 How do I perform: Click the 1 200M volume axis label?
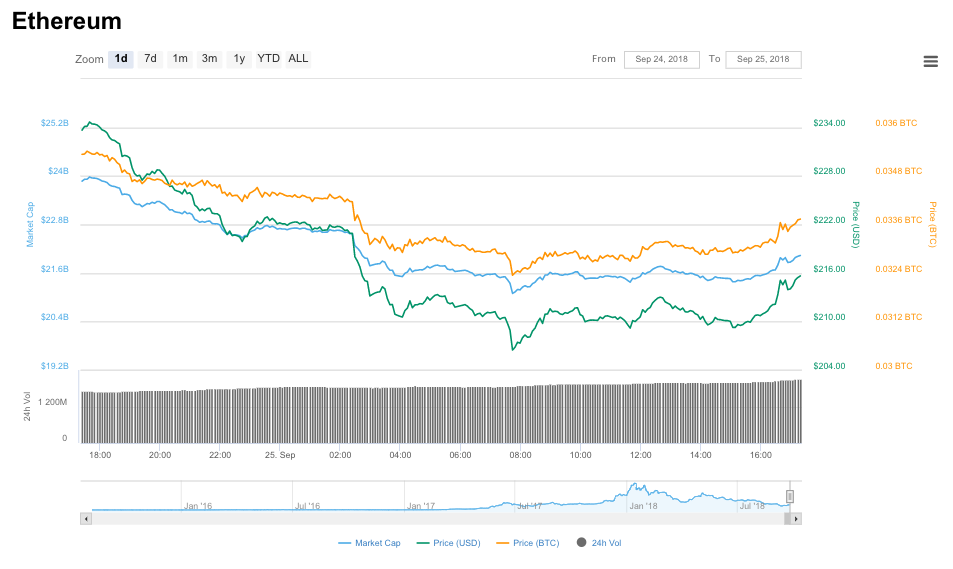coord(52,402)
